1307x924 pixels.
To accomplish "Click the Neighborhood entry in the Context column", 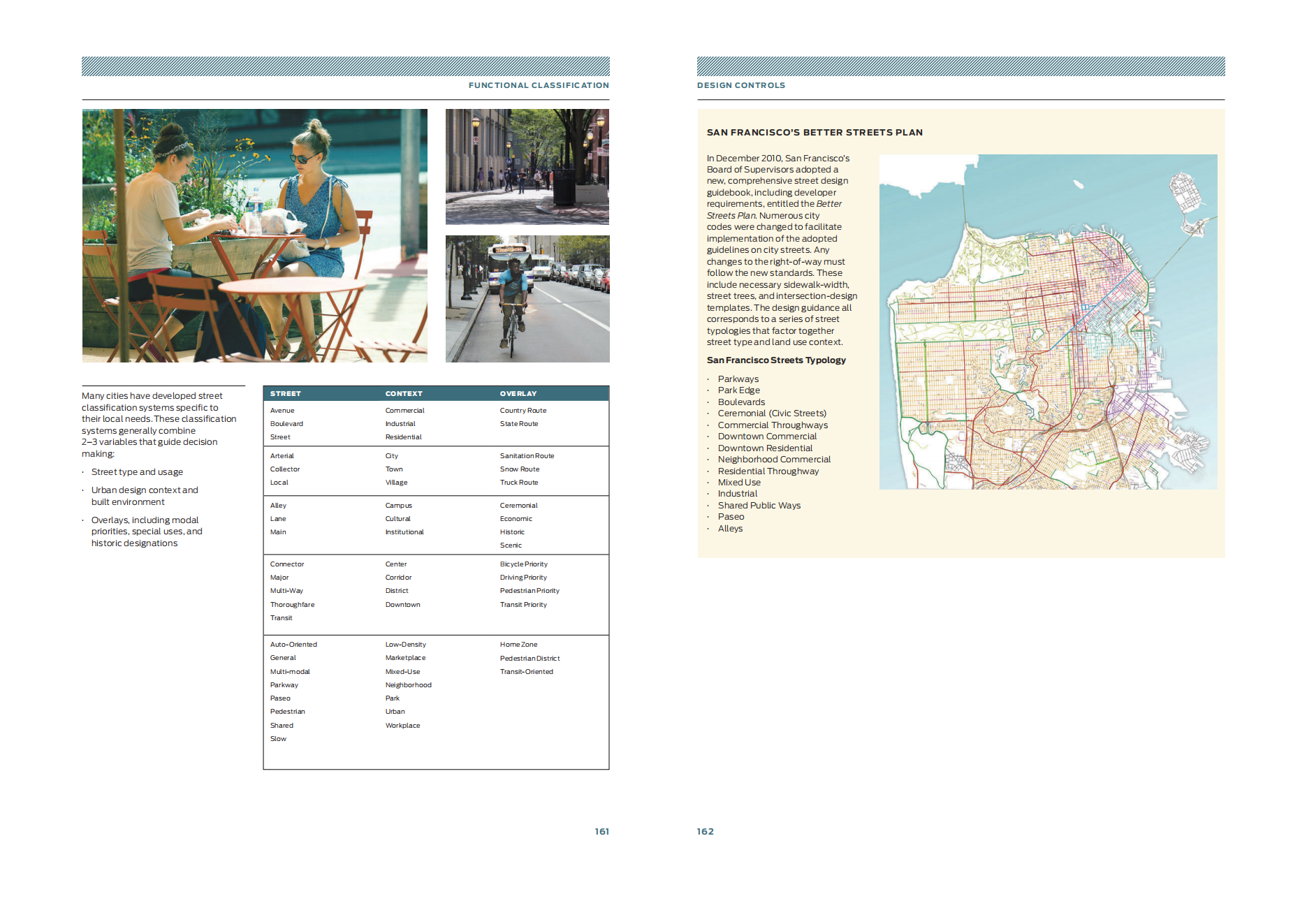I will [x=408, y=685].
